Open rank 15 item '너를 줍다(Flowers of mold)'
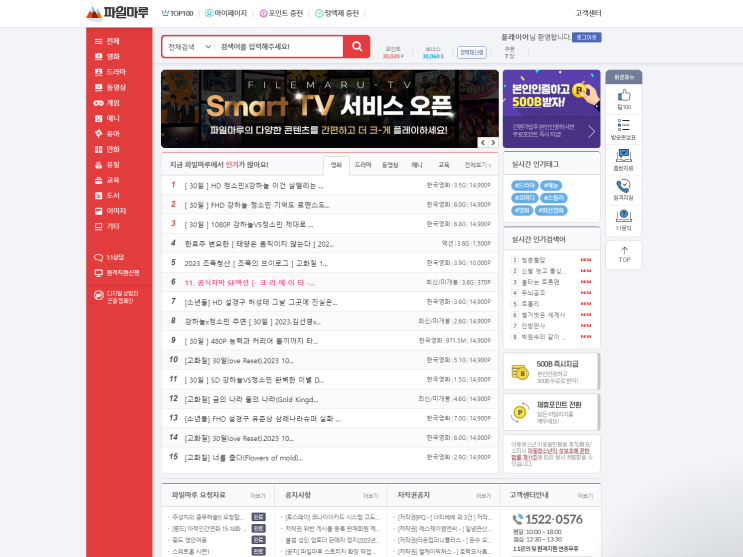743x557 pixels. pos(244,458)
